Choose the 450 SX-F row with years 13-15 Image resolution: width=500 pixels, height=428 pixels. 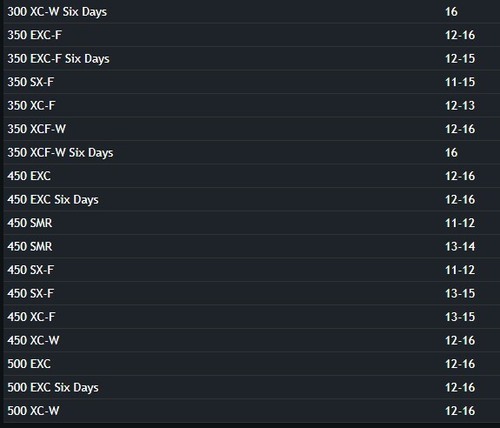tap(252, 293)
